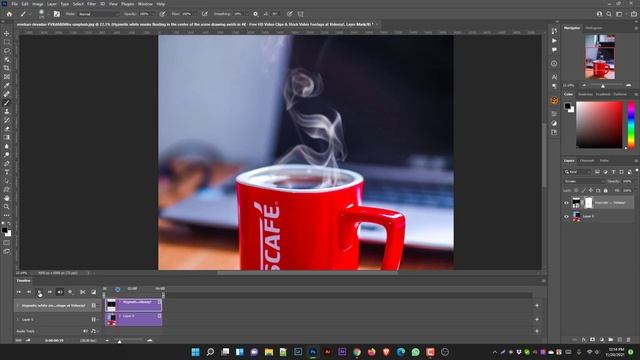
Task: Switch to the Histogram tab
Action: click(594, 28)
